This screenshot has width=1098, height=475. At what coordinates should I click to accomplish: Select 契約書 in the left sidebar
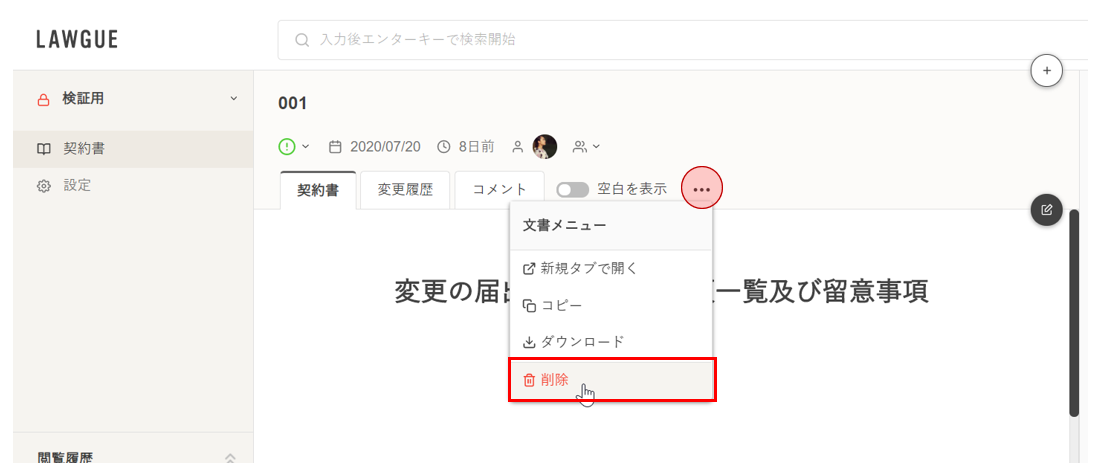pos(84,149)
